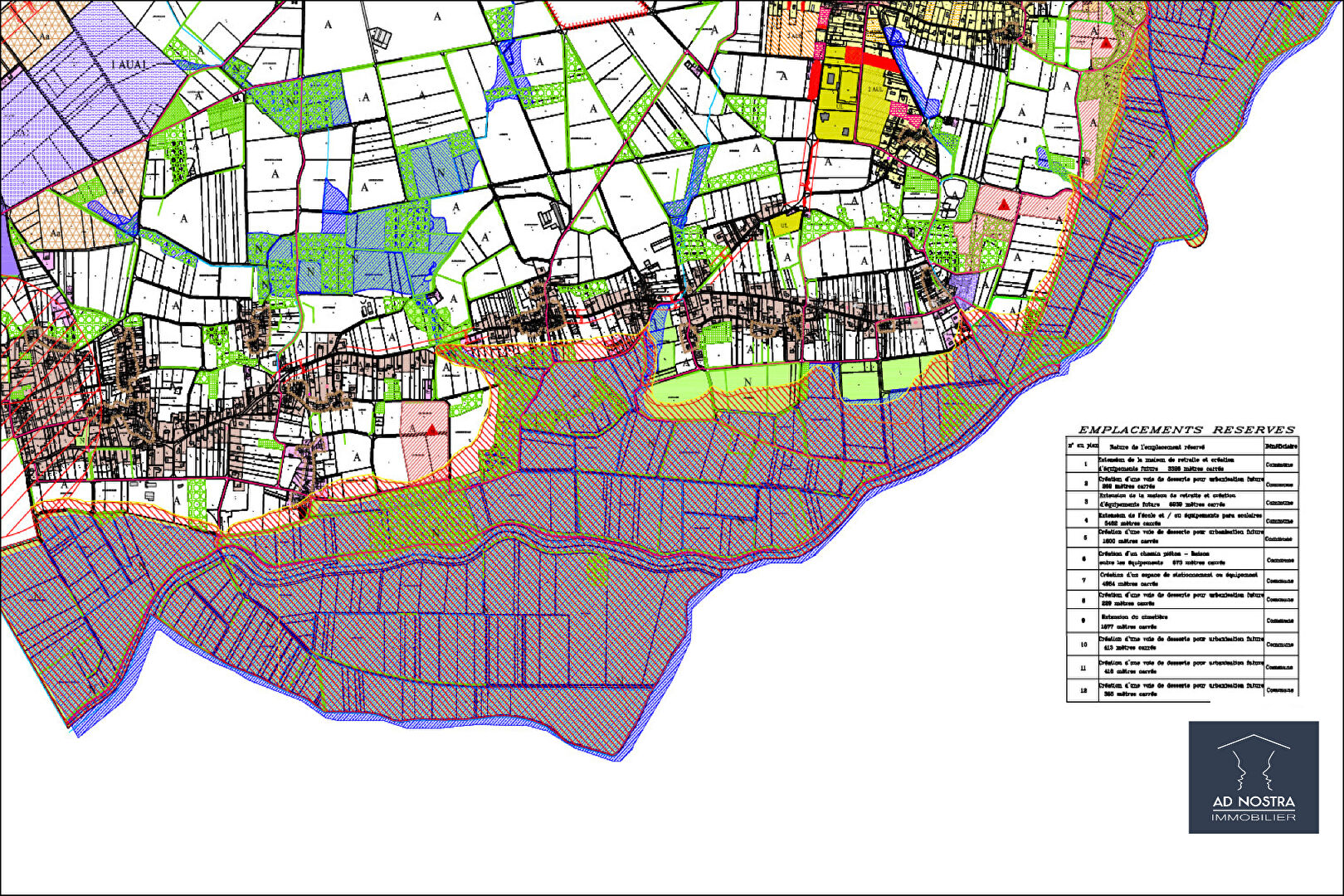Screen dimensions: 1344x896
Task: Select the 'Bénéficiaire' column header
Action: tap(1280, 446)
